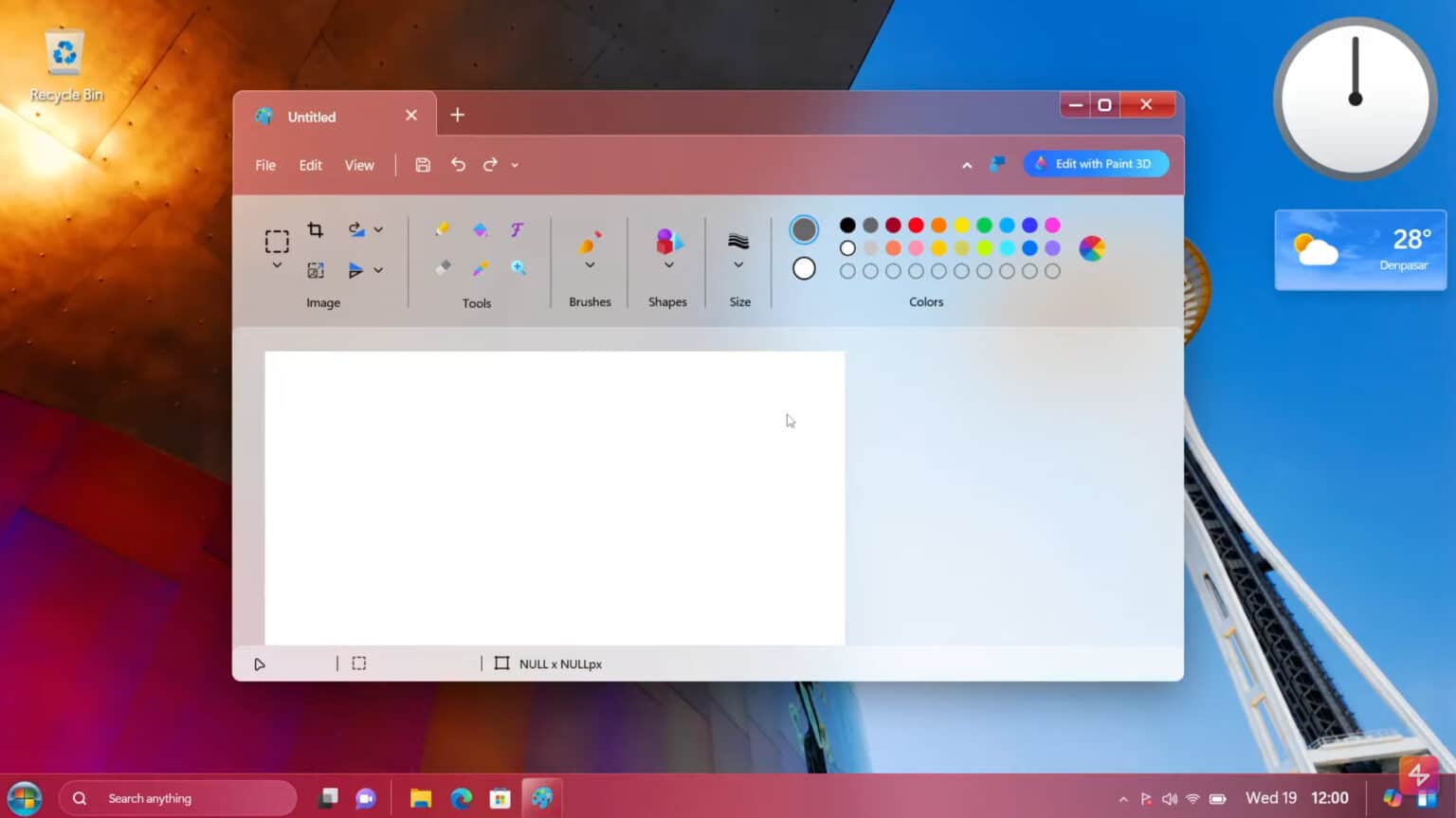The image size is (1456, 818).
Task: Open a new tab with the plus
Action: (458, 115)
